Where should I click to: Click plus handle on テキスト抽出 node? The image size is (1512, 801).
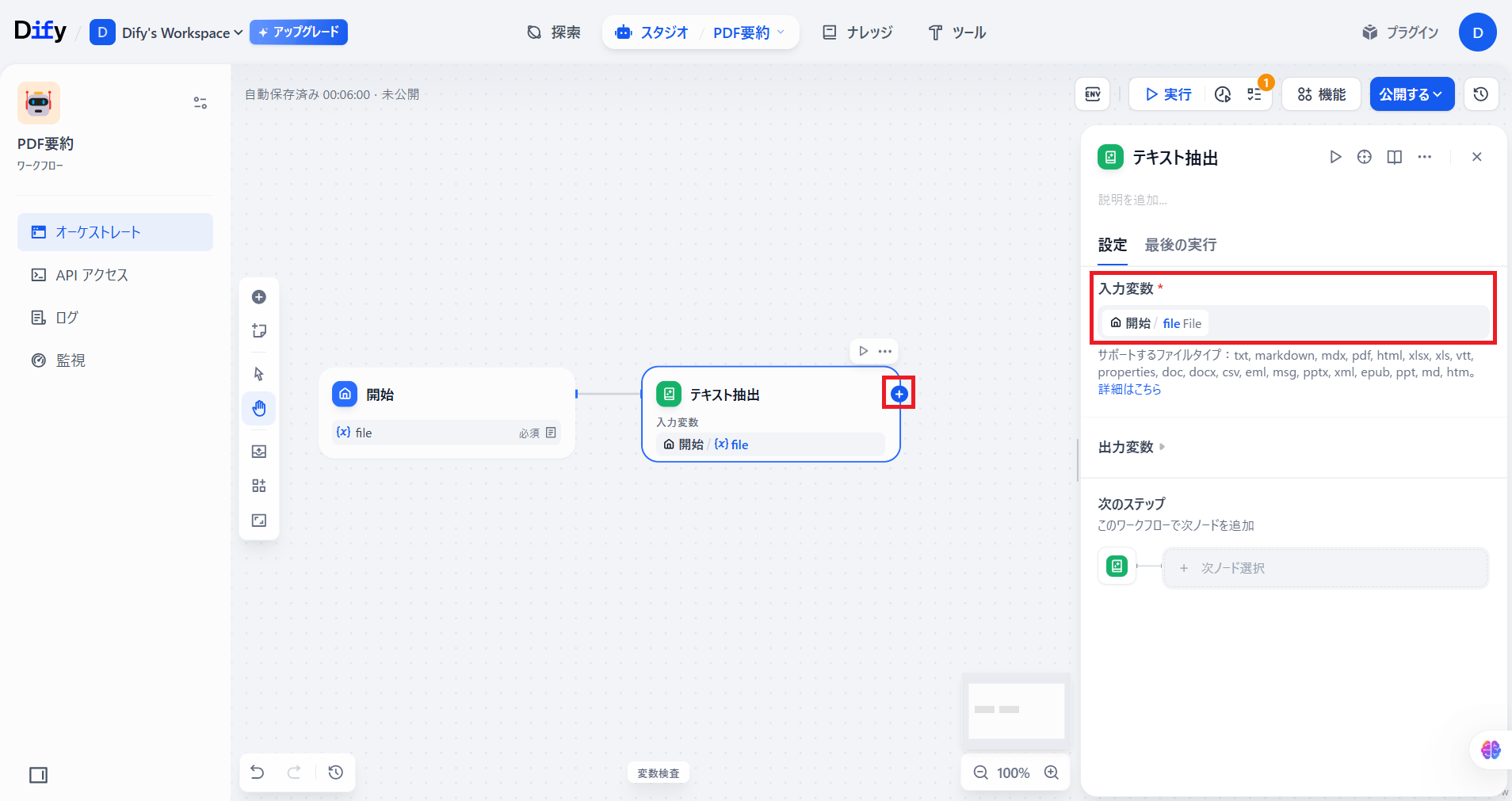[899, 394]
